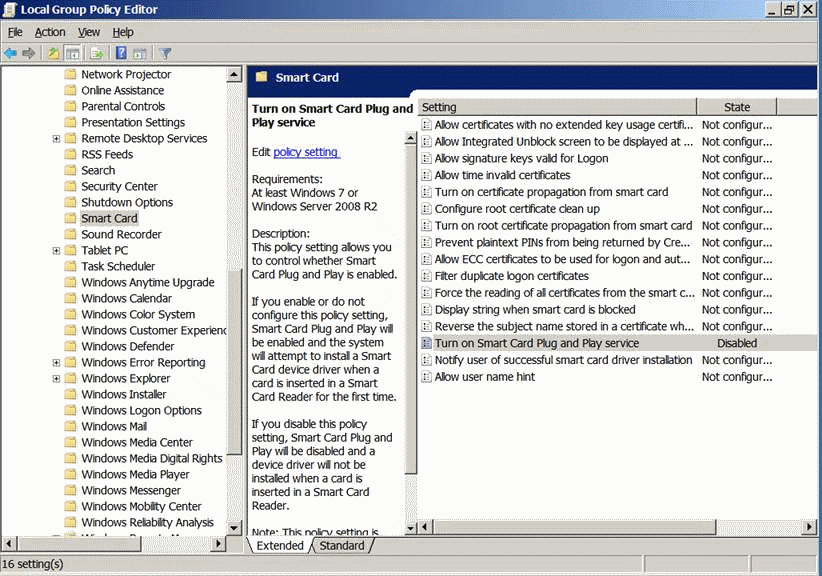Click policy icon beside Allow time invalid certificates
Image resolution: width=822 pixels, height=576 pixels.
click(x=427, y=175)
